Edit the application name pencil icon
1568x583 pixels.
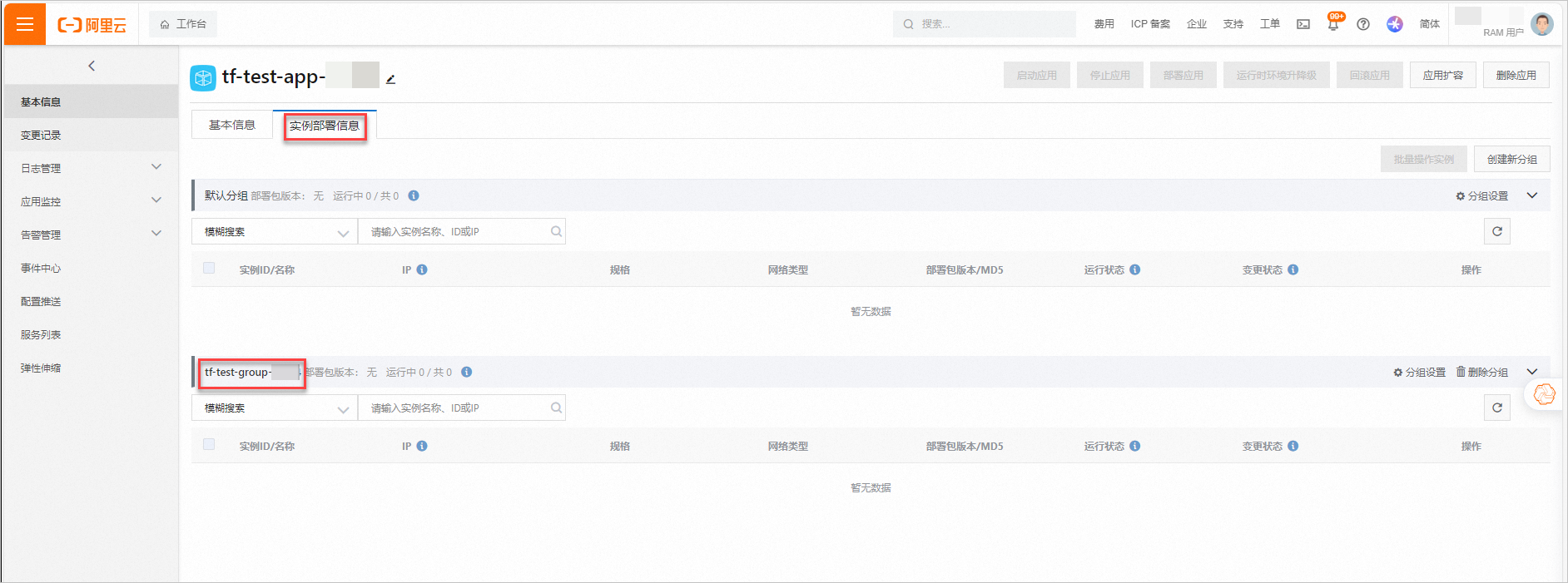390,79
